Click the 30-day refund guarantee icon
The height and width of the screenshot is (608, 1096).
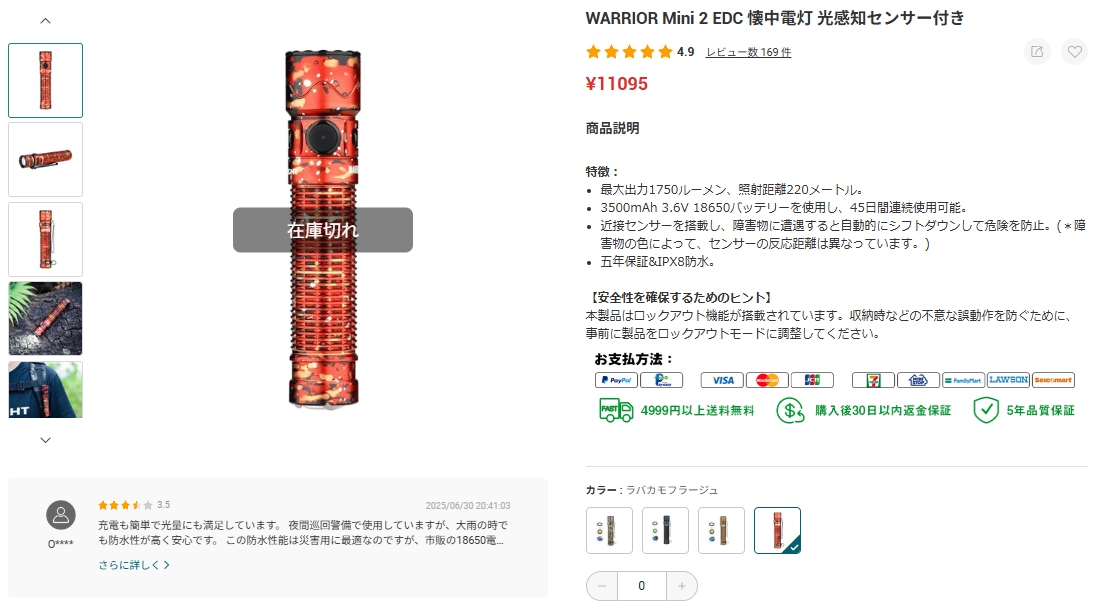[x=791, y=410]
